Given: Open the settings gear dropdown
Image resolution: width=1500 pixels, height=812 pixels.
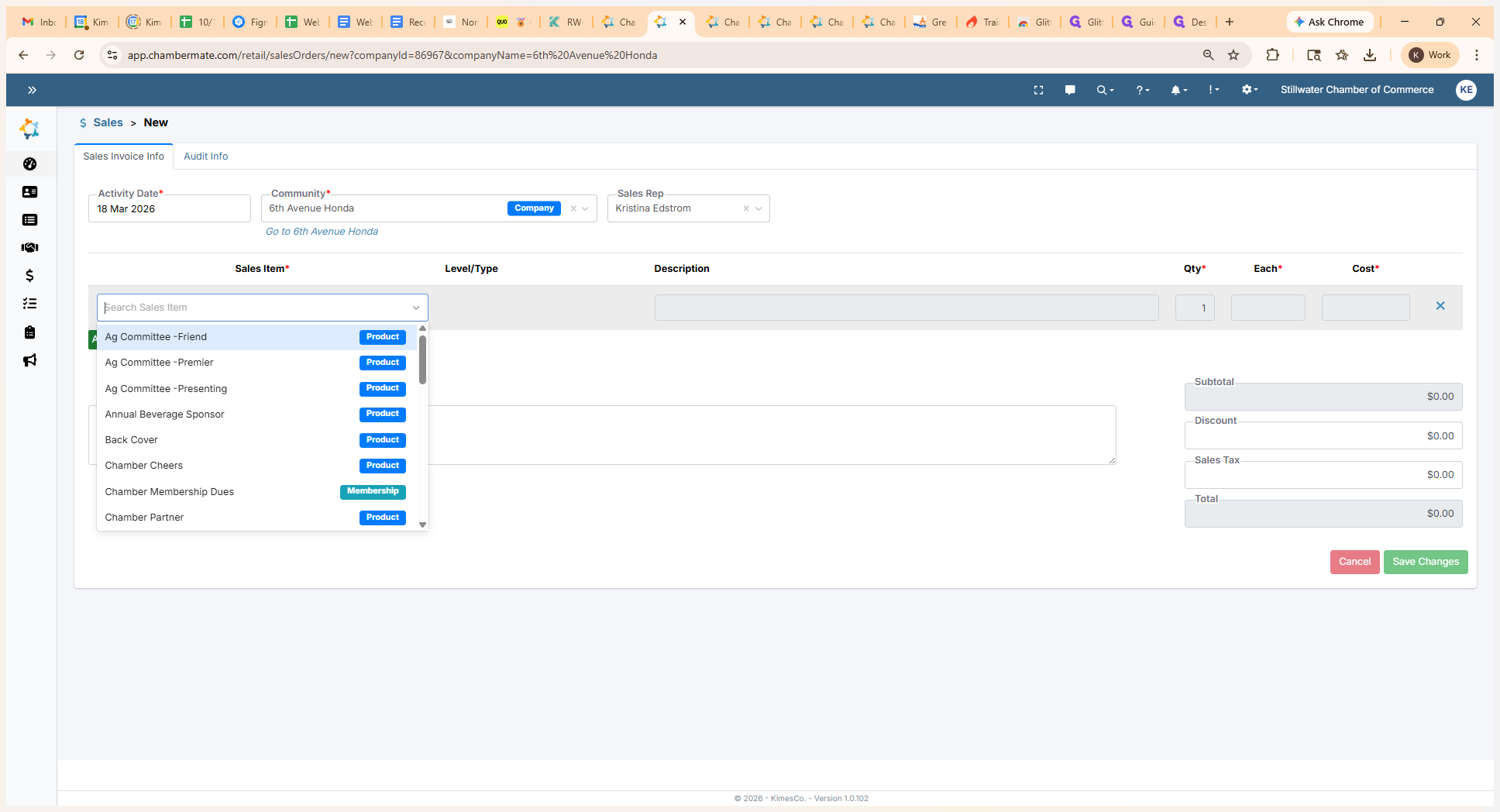Looking at the screenshot, I should coord(1249,90).
